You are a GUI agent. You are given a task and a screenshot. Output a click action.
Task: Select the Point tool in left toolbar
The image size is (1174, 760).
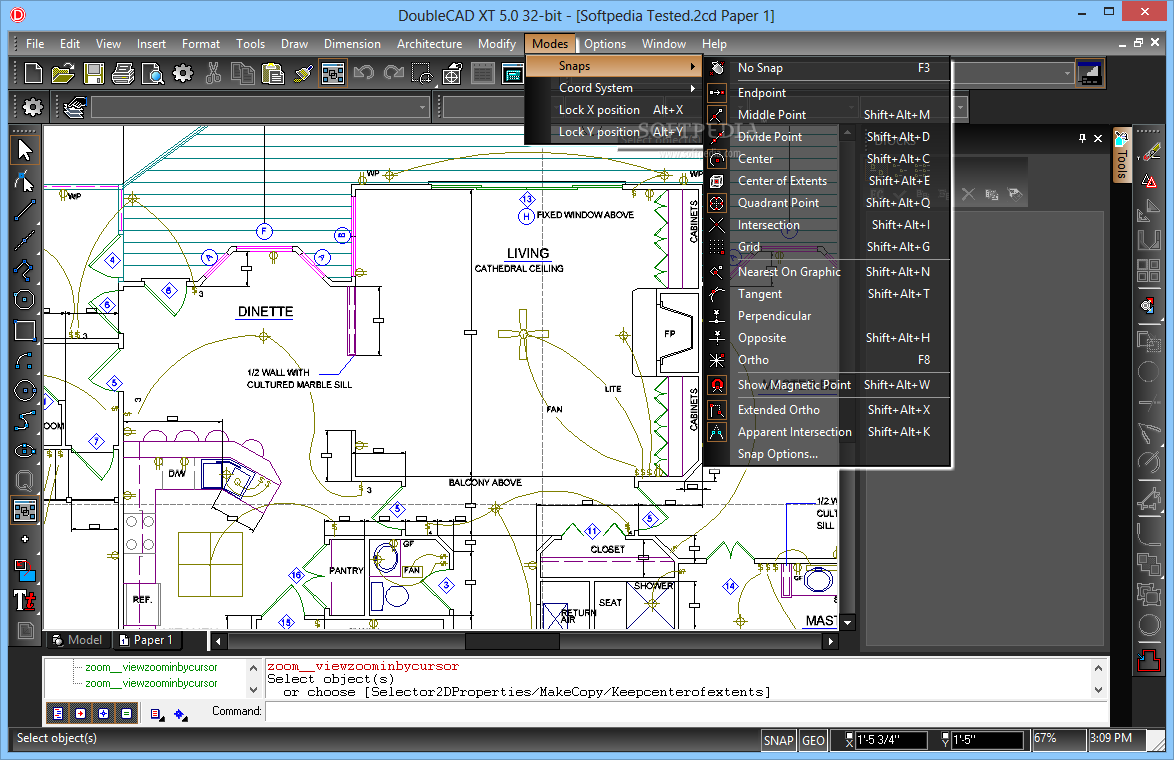[25, 539]
